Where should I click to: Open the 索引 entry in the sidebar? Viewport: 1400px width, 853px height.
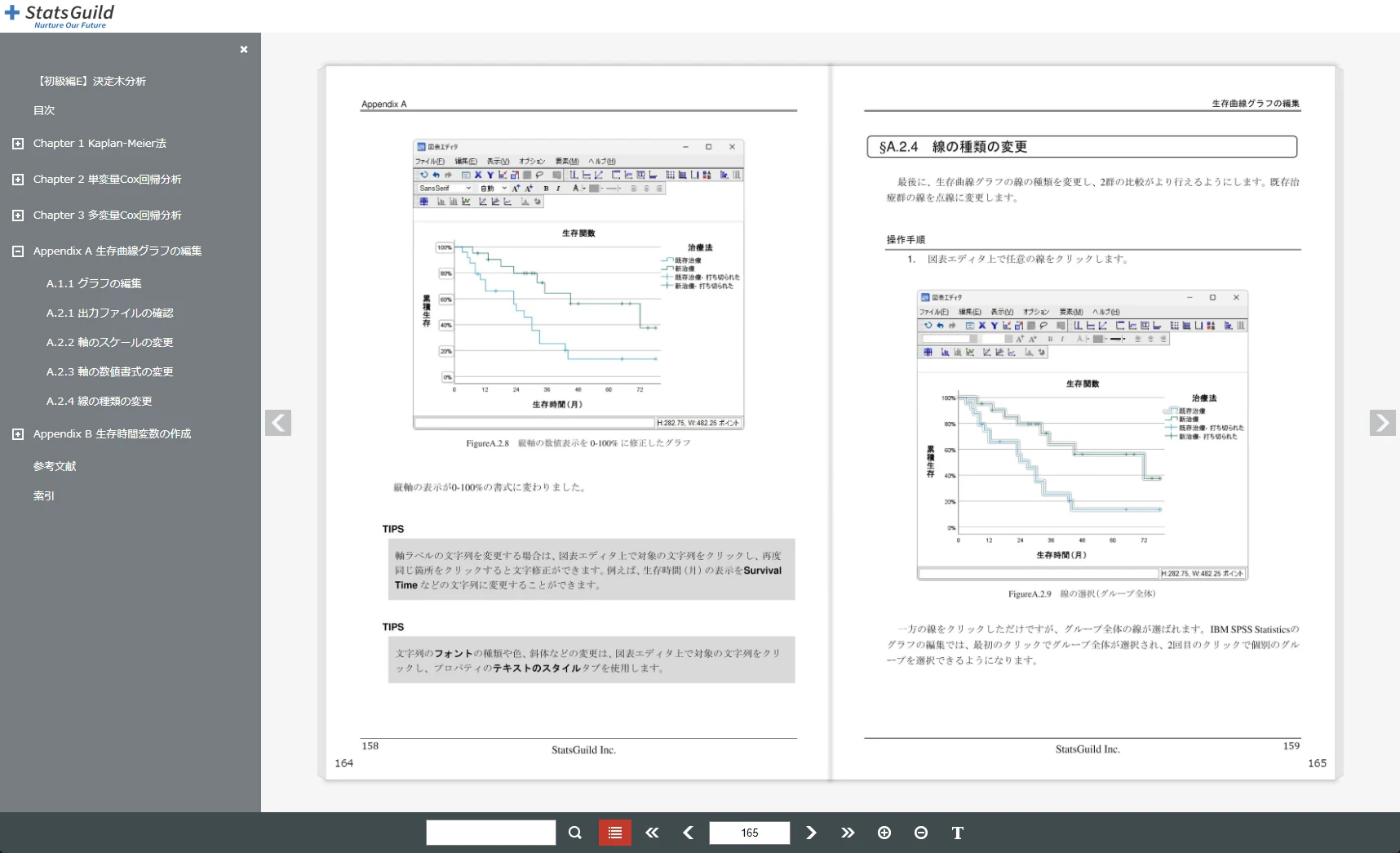(x=43, y=495)
